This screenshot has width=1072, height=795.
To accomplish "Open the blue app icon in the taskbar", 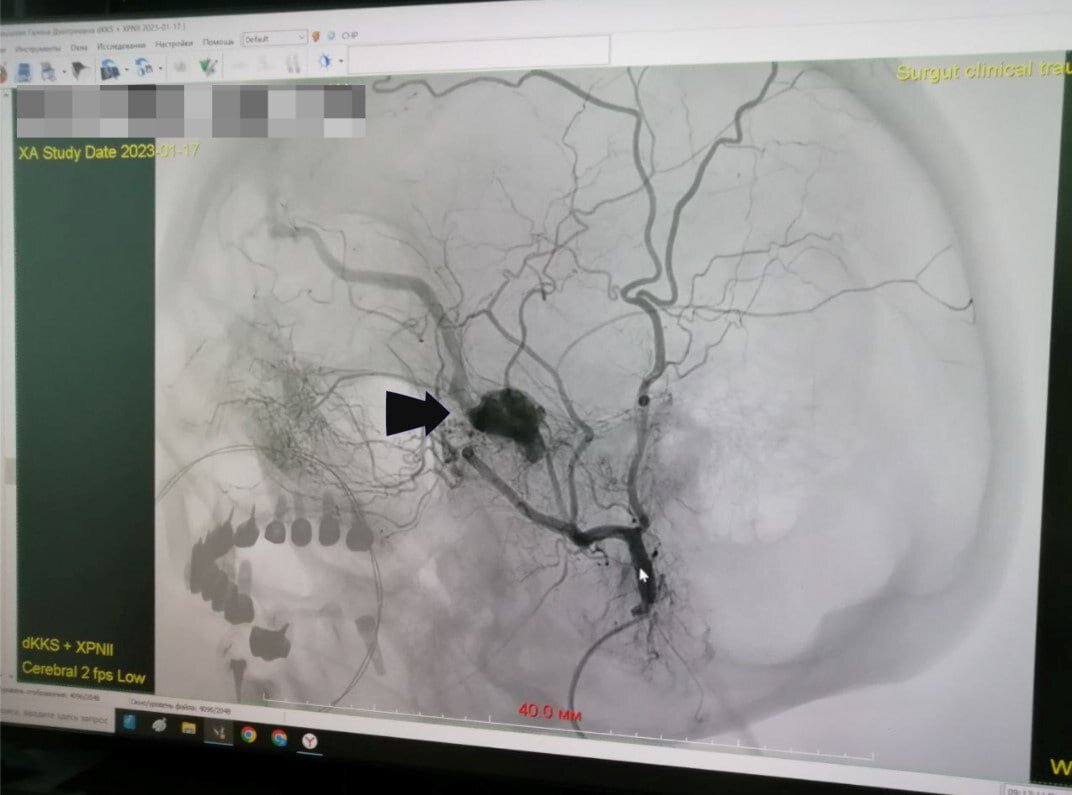I will coord(129,723).
